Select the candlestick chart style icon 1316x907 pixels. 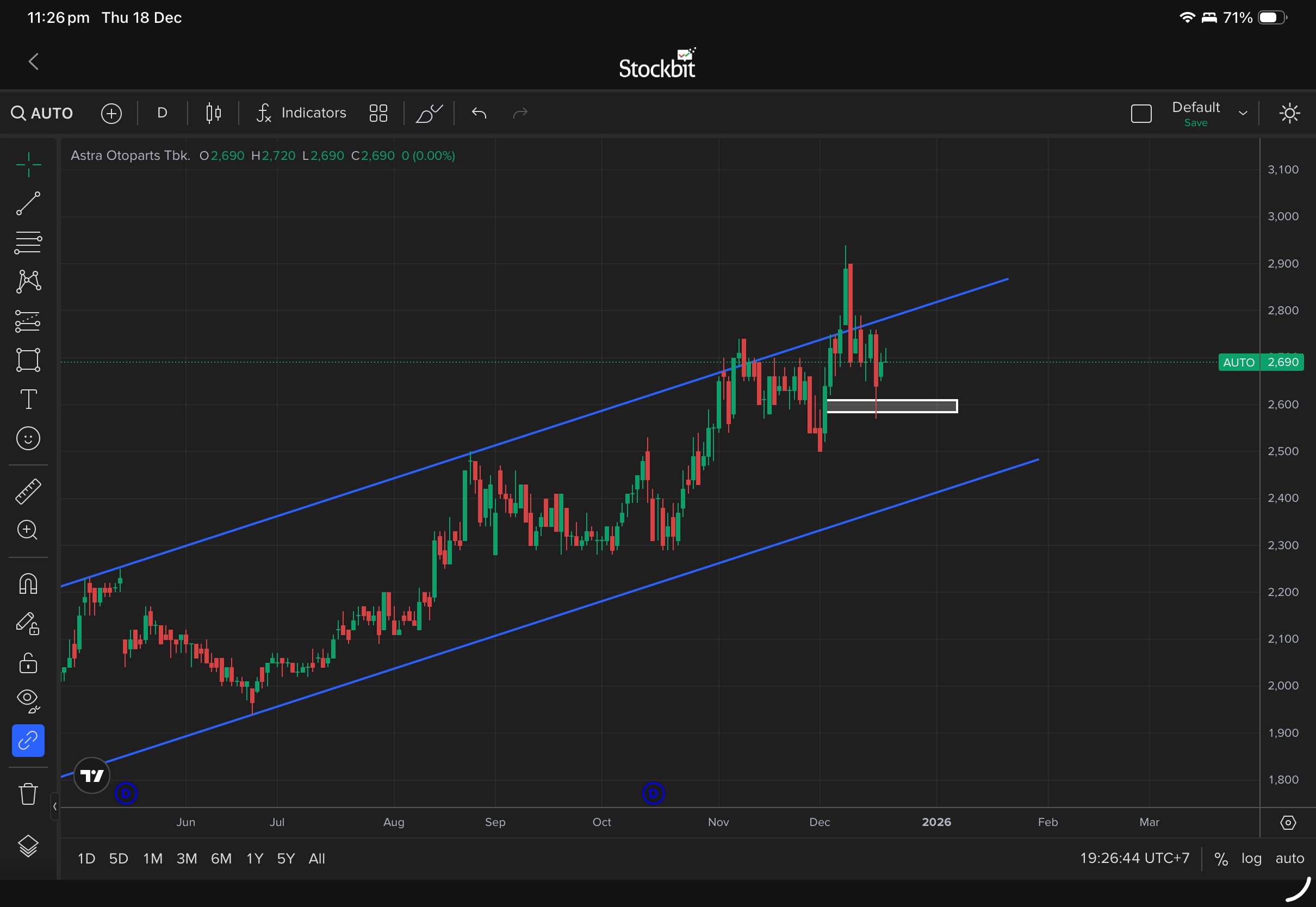coord(213,113)
